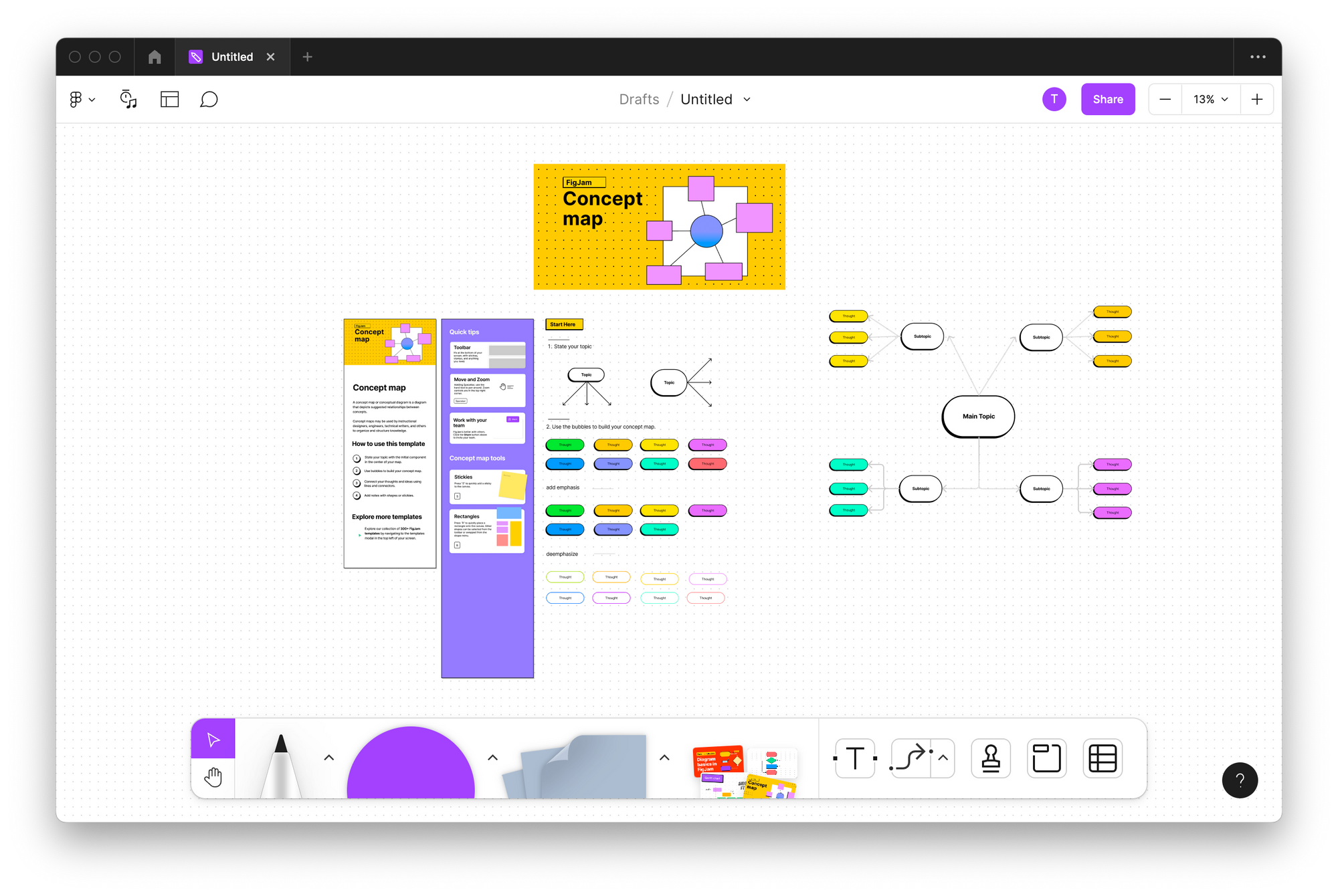Viewport: 1338px width, 896px height.
Task: Select the hand tool
Action: 213,777
